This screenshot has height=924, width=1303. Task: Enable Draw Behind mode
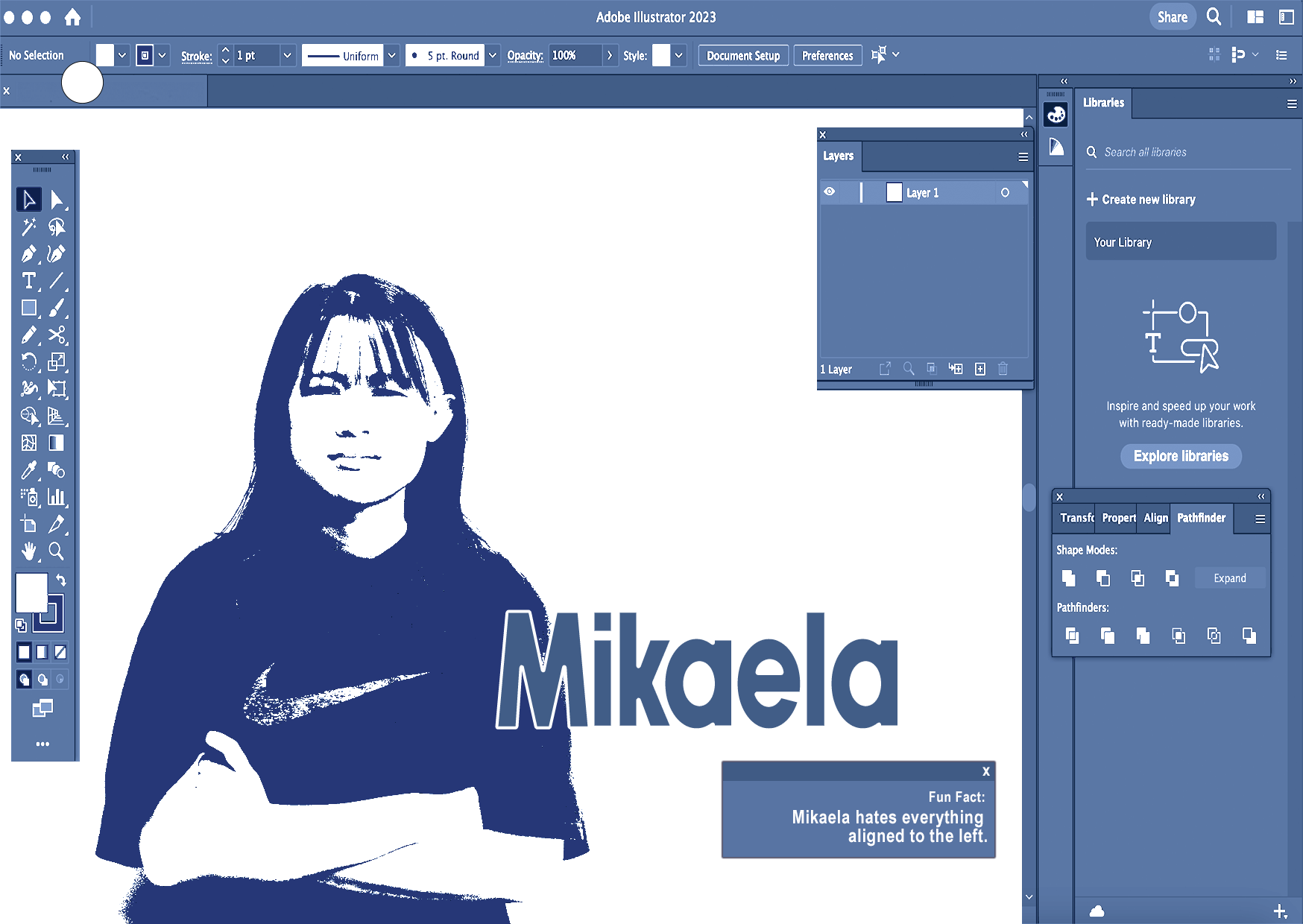click(x=42, y=680)
